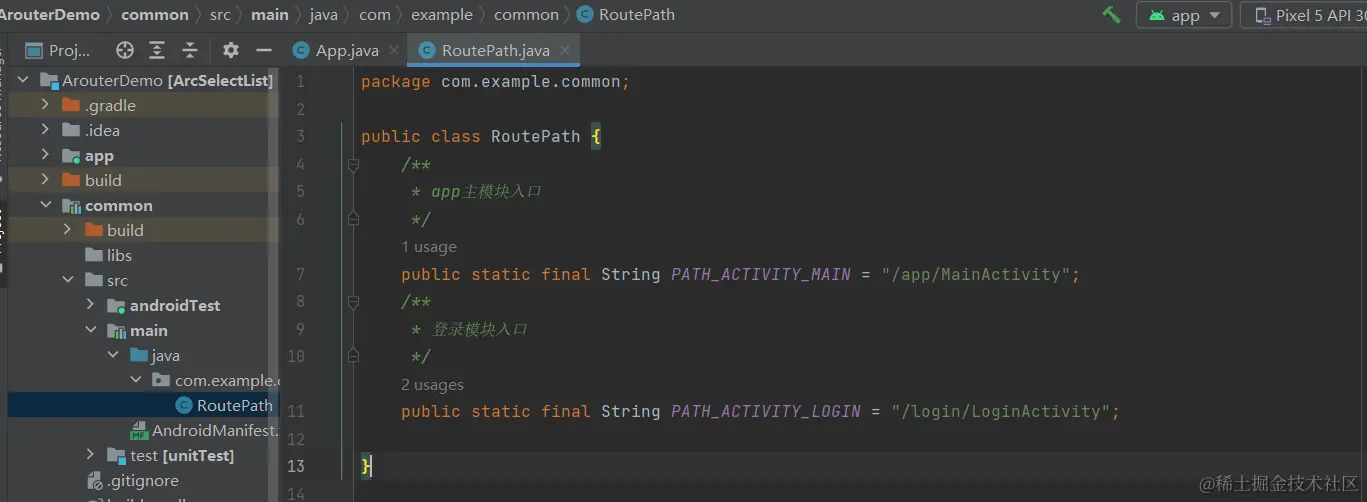Expand the .idea folder arrow

(x=45, y=130)
